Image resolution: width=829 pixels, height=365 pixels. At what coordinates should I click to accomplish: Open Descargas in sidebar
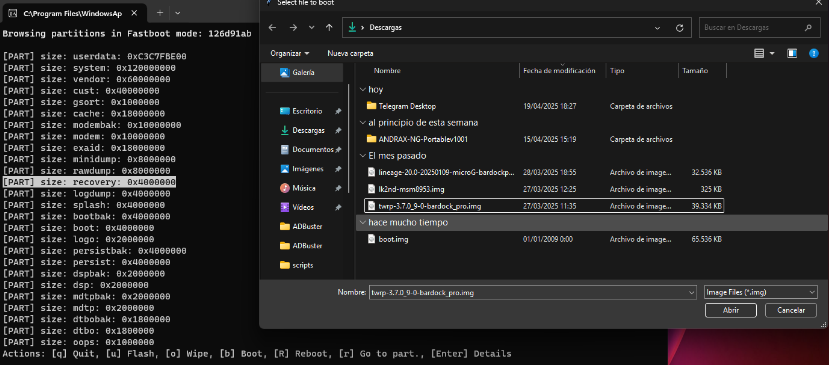click(x=310, y=130)
